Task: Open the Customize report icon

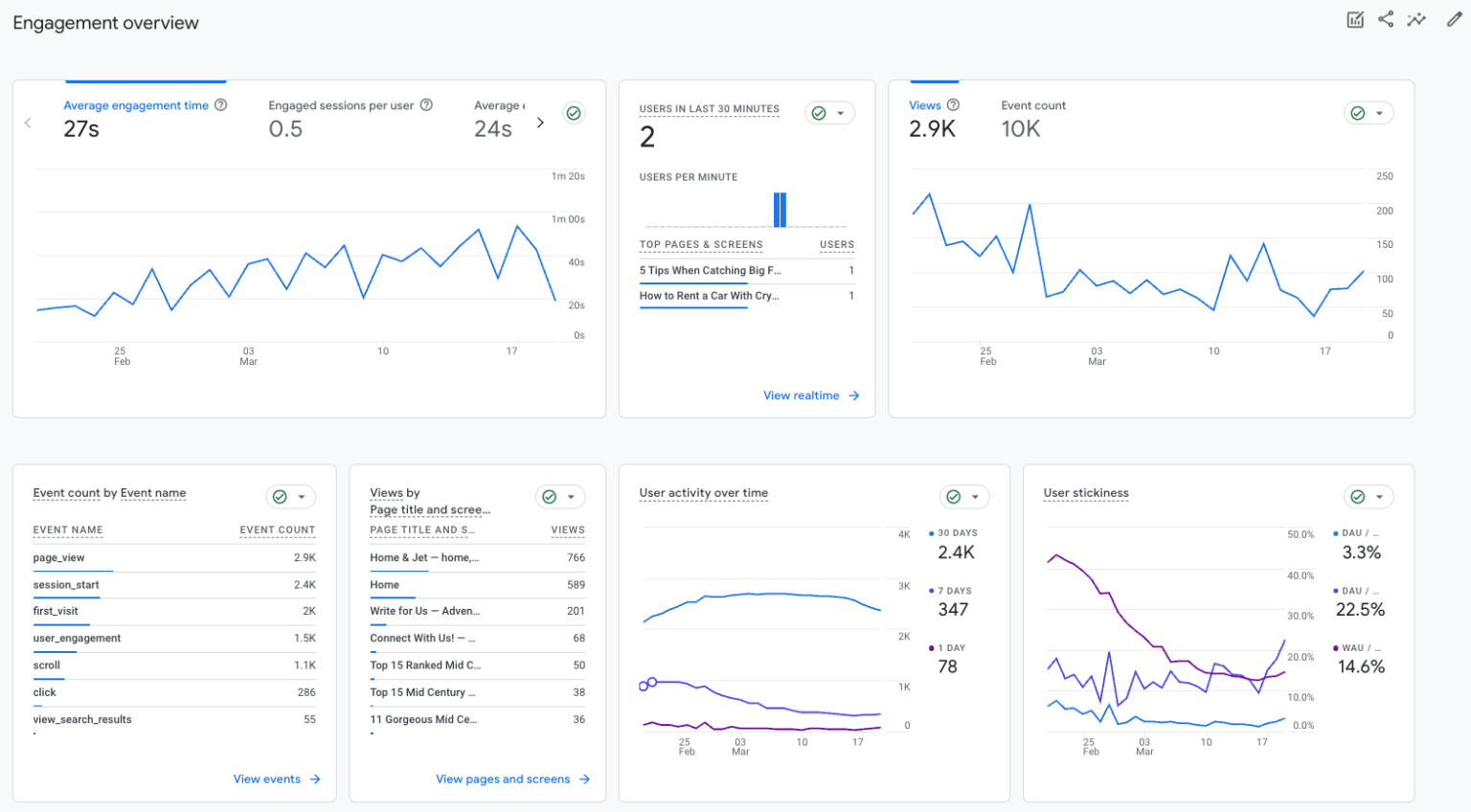Action: coord(1355,19)
